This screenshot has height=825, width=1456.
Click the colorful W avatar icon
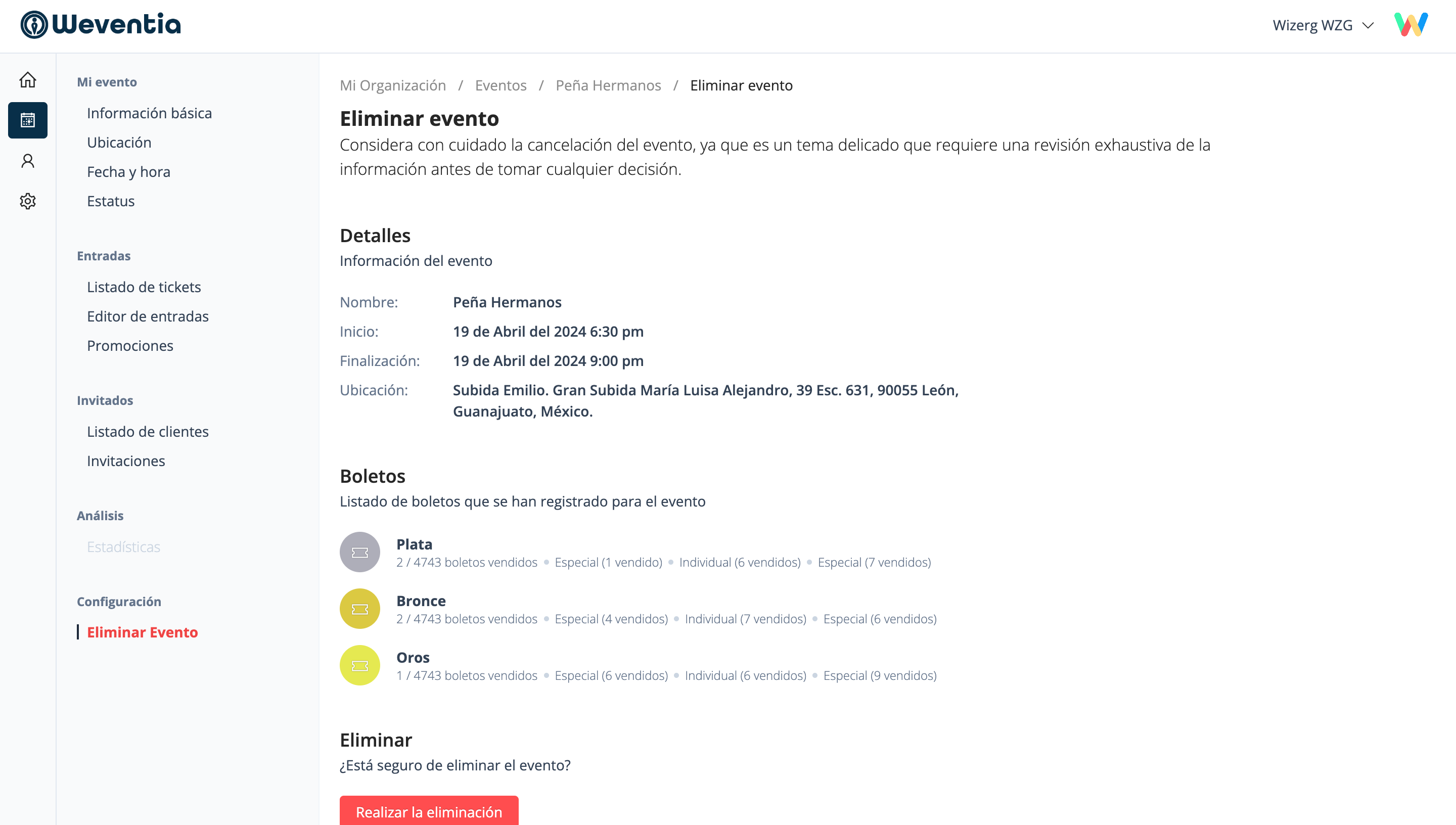[1410, 25]
